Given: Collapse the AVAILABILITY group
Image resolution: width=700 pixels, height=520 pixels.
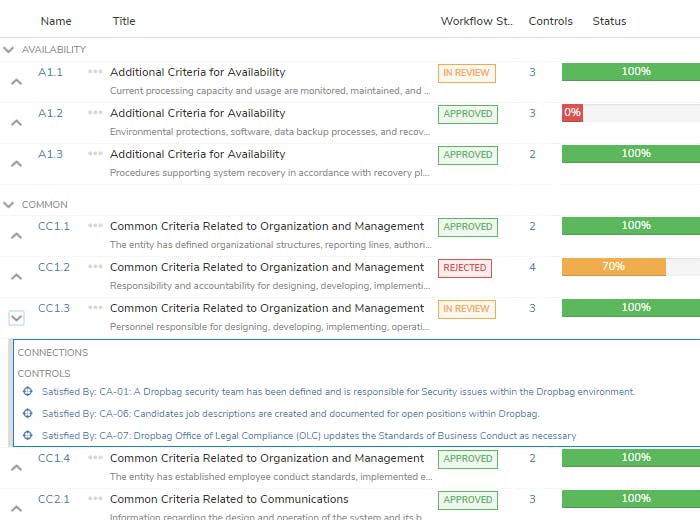Looking at the screenshot, I should [x=9, y=50].
